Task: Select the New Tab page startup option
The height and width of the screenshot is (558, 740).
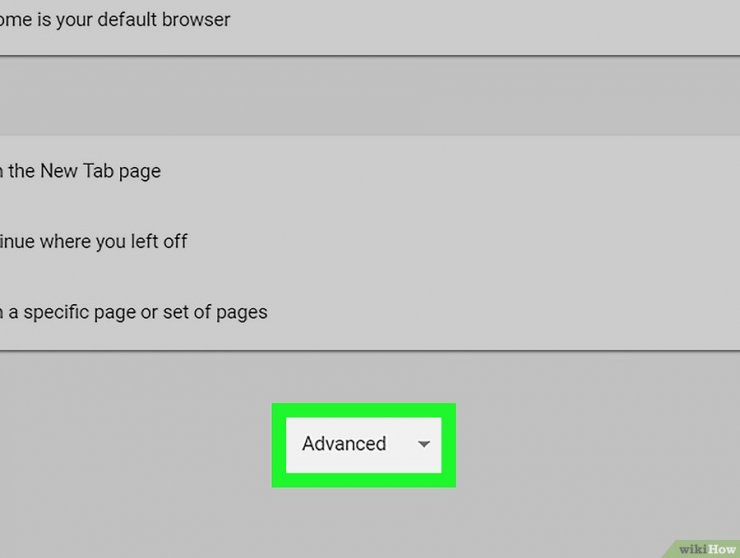Action: tap(80, 171)
